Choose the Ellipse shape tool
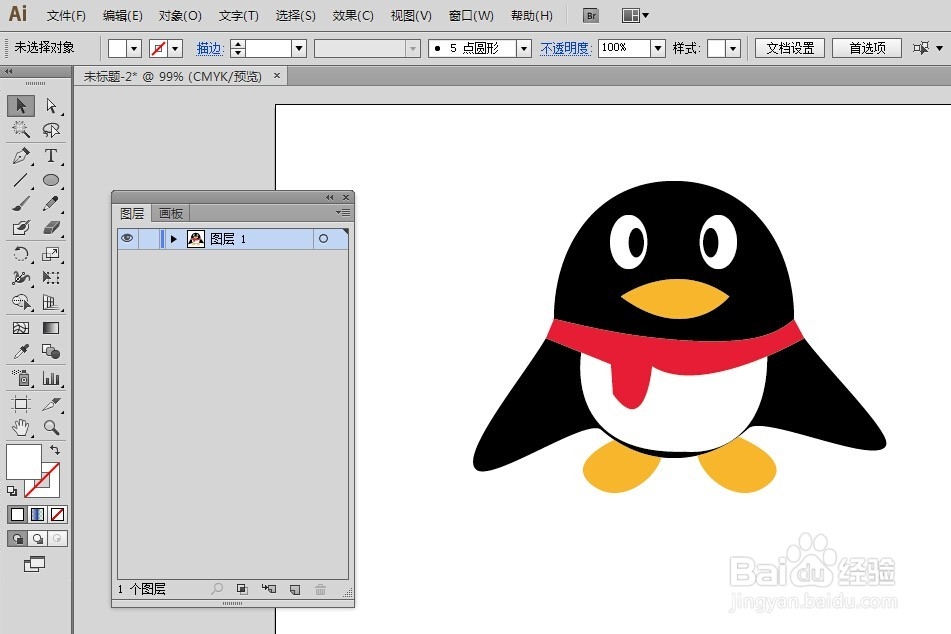Image resolution: width=951 pixels, height=634 pixels. point(51,180)
